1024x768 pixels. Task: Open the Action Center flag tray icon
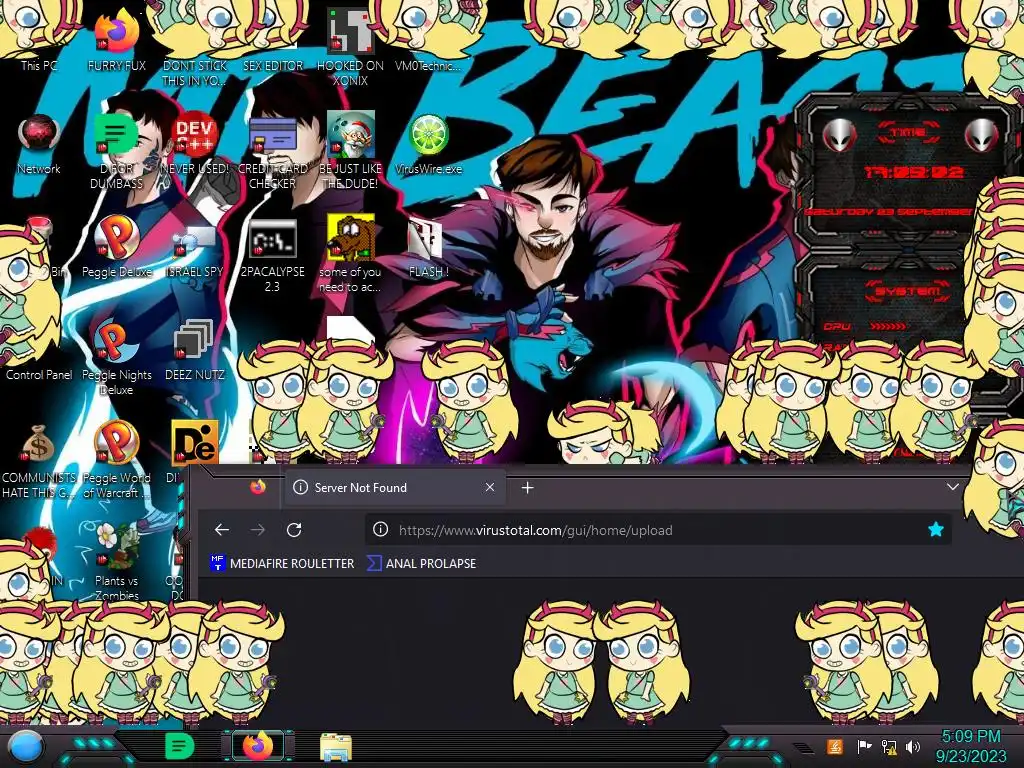[x=864, y=746]
